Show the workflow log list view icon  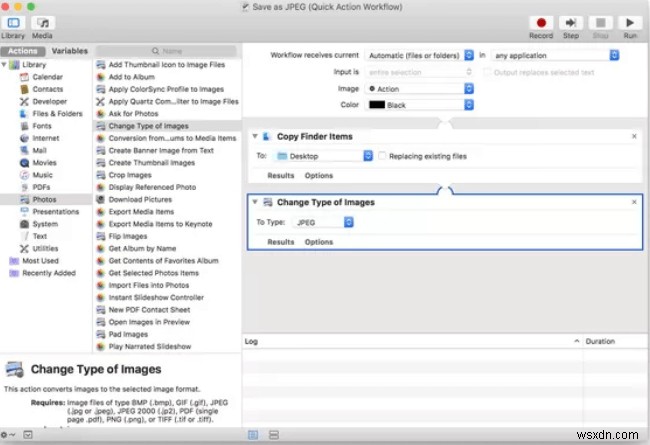pos(253,435)
